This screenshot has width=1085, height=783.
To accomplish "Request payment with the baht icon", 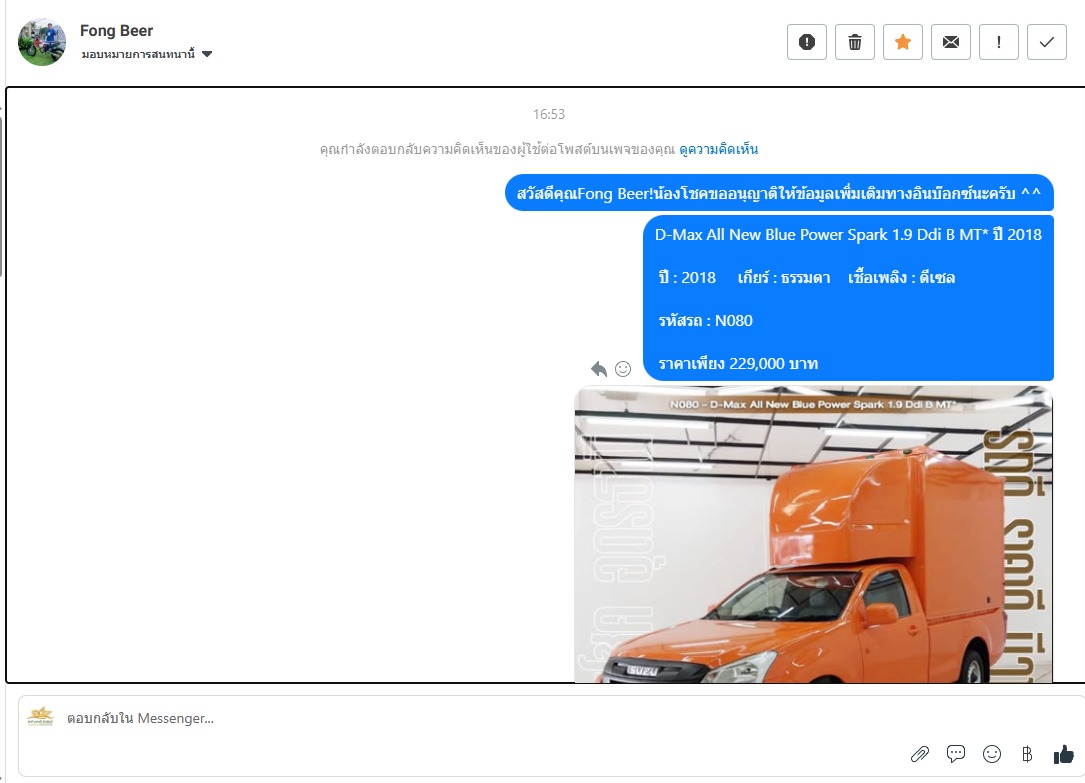I will click(x=1027, y=754).
